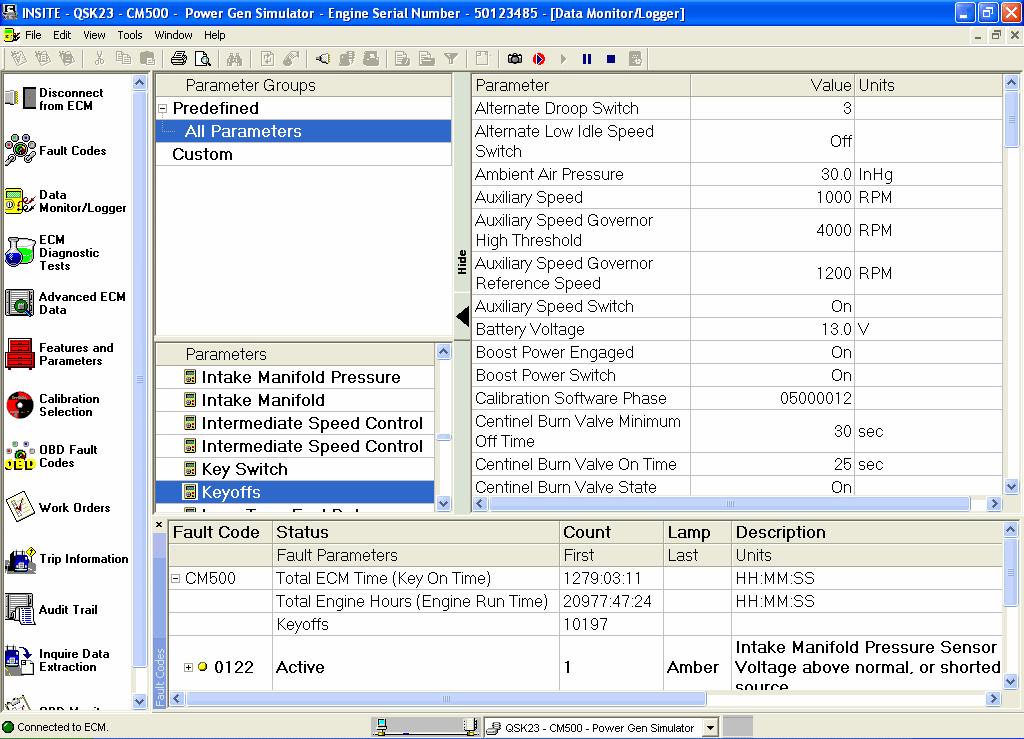Click the grayed play arrow in toolbar

tap(563, 59)
